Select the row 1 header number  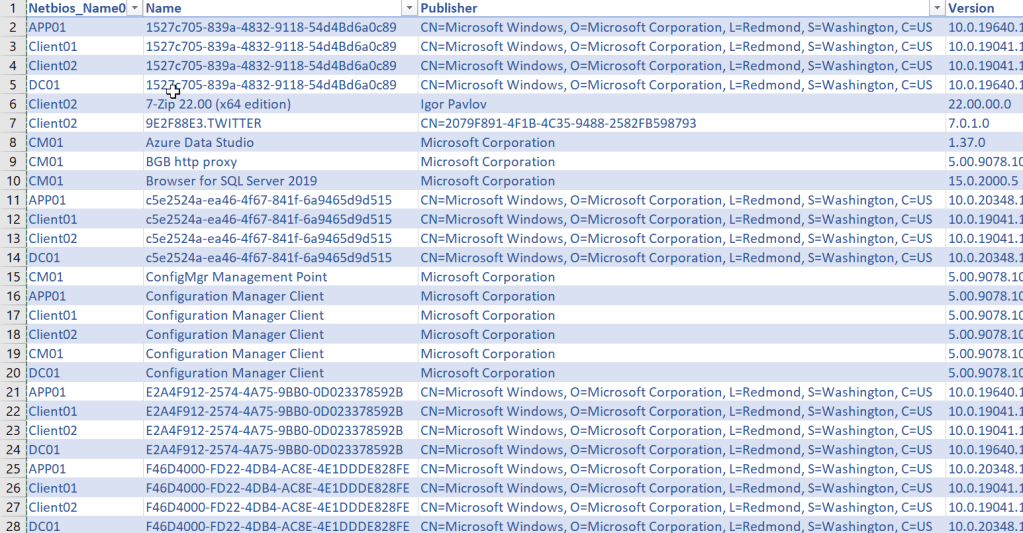tap(12, 8)
